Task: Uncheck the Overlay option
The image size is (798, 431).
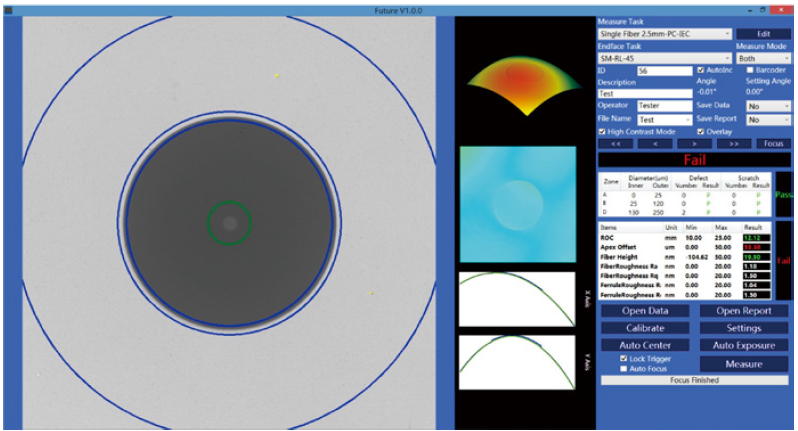Action: [x=700, y=131]
